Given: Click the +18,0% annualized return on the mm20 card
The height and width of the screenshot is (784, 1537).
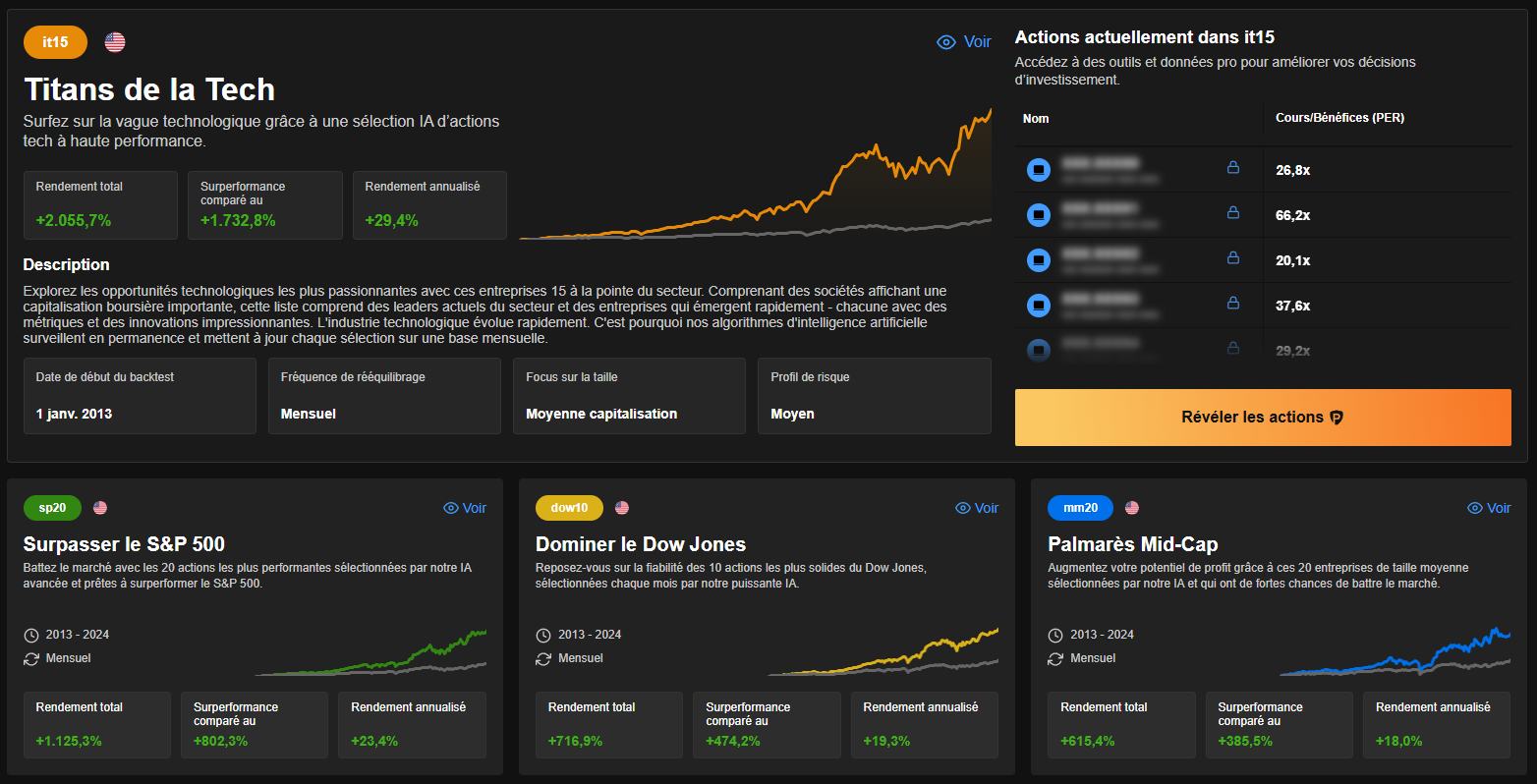Looking at the screenshot, I should click(1399, 741).
